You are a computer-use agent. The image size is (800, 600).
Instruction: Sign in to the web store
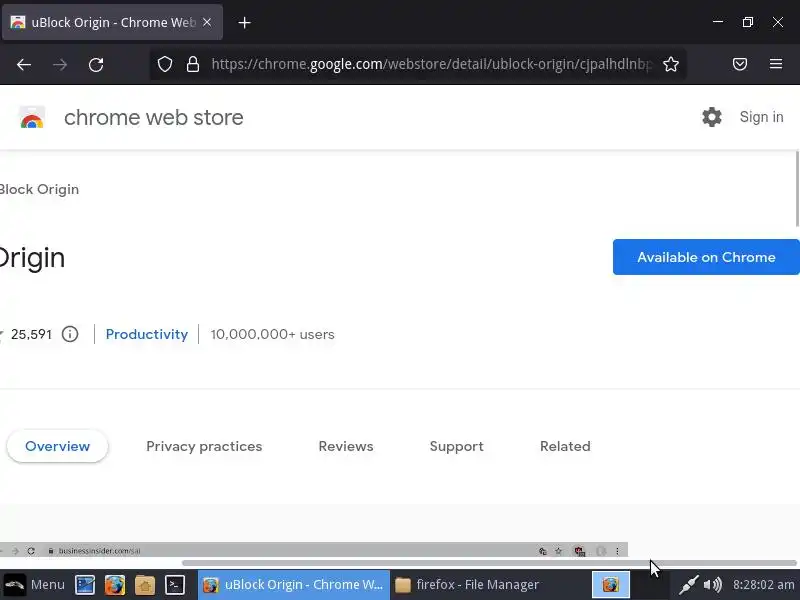pyautogui.click(x=761, y=117)
